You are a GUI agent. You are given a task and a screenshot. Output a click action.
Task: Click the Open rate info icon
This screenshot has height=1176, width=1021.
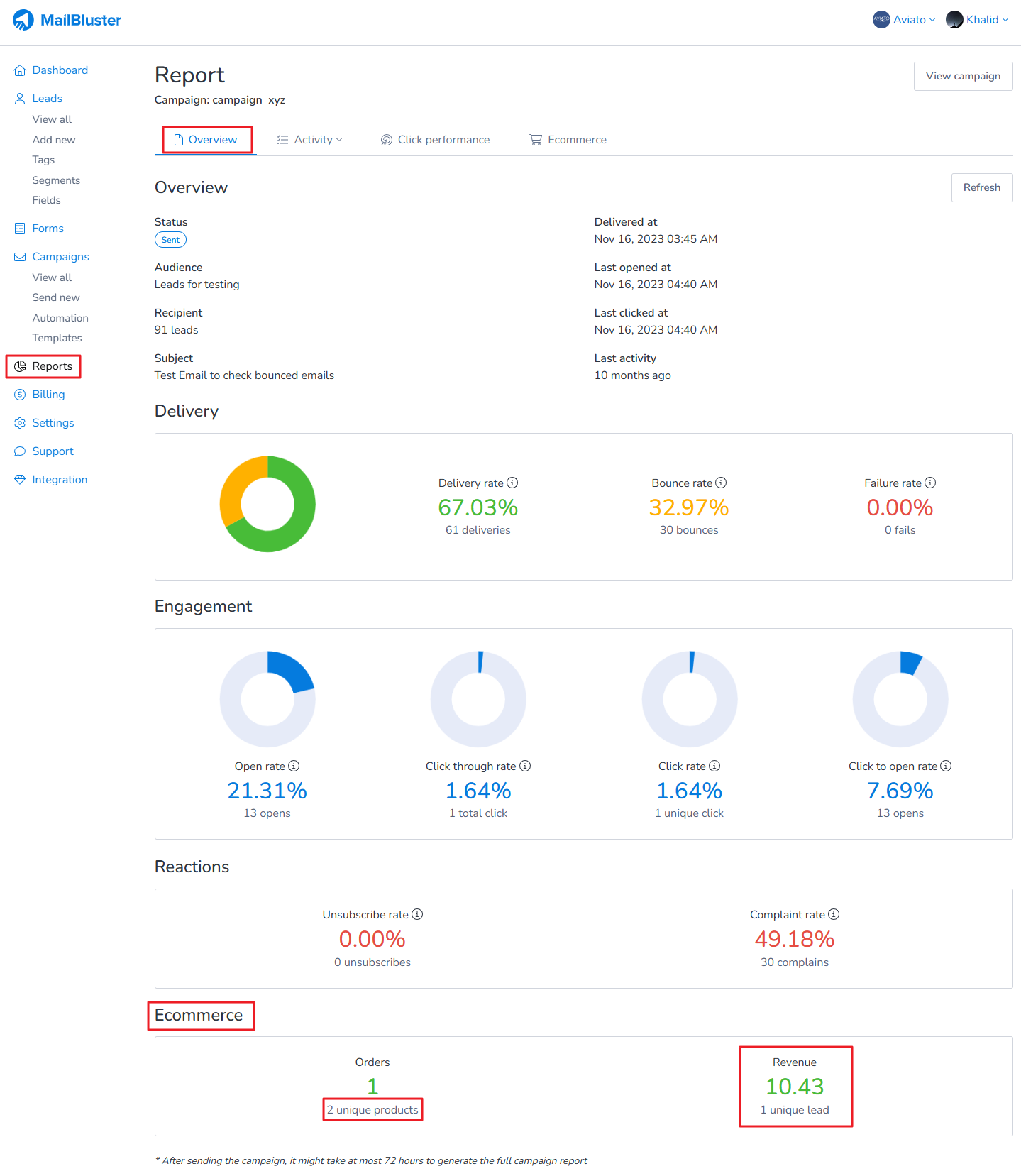click(x=294, y=766)
